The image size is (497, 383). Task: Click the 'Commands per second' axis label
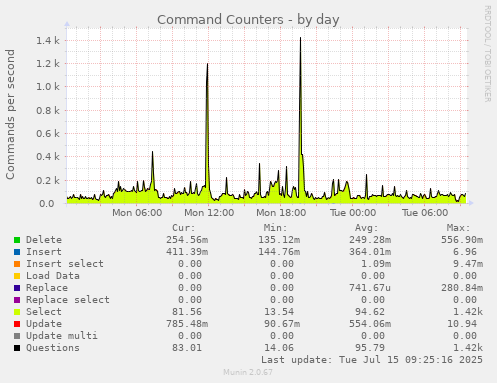[x=10, y=114]
